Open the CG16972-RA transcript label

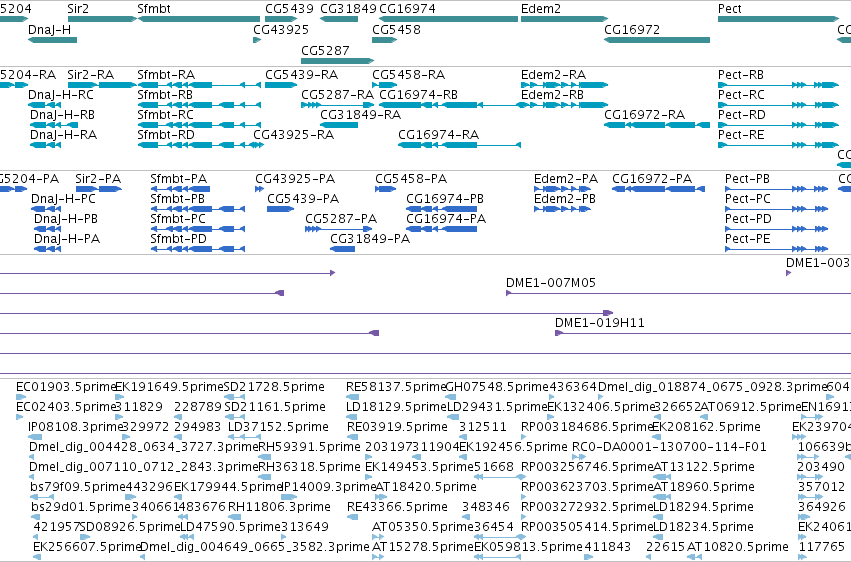[x=645, y=114]
